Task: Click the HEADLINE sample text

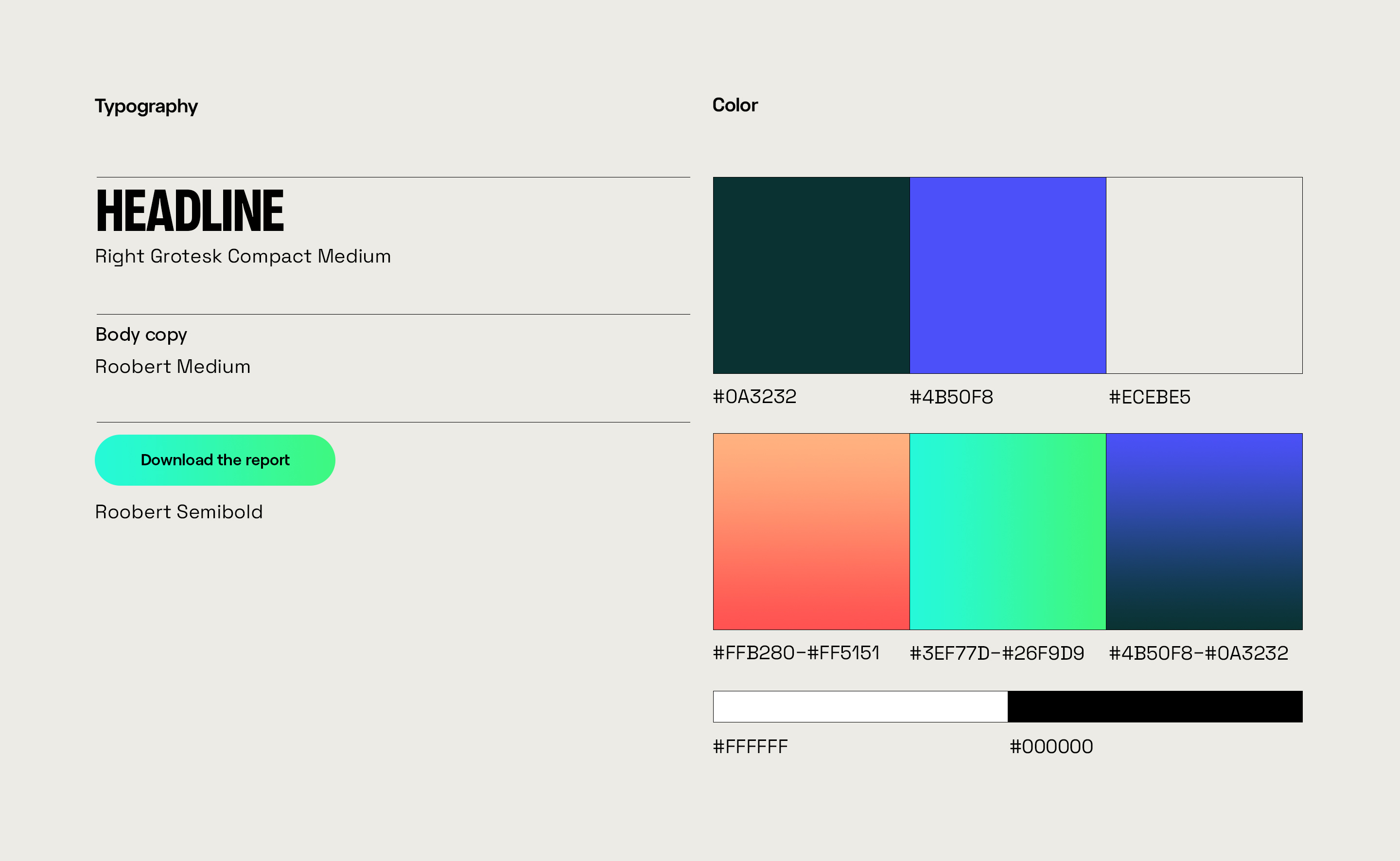Action: point(190,211)
